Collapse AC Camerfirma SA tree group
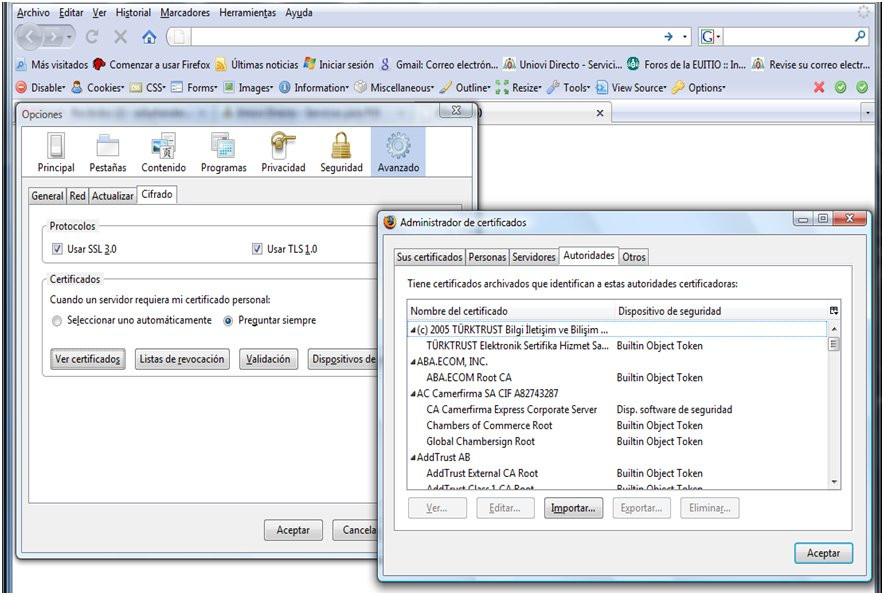Screen dimensions: 884x595 point(413,394)
